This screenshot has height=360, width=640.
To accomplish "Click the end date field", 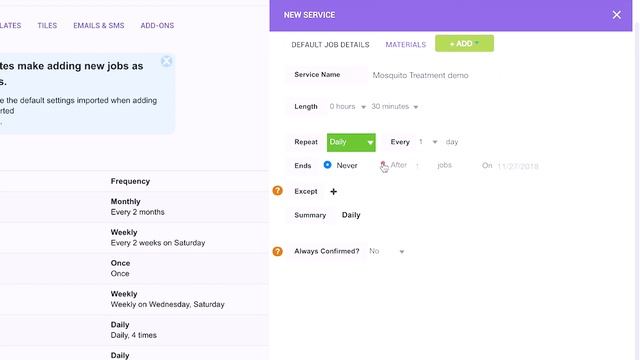I will (518, 166).
